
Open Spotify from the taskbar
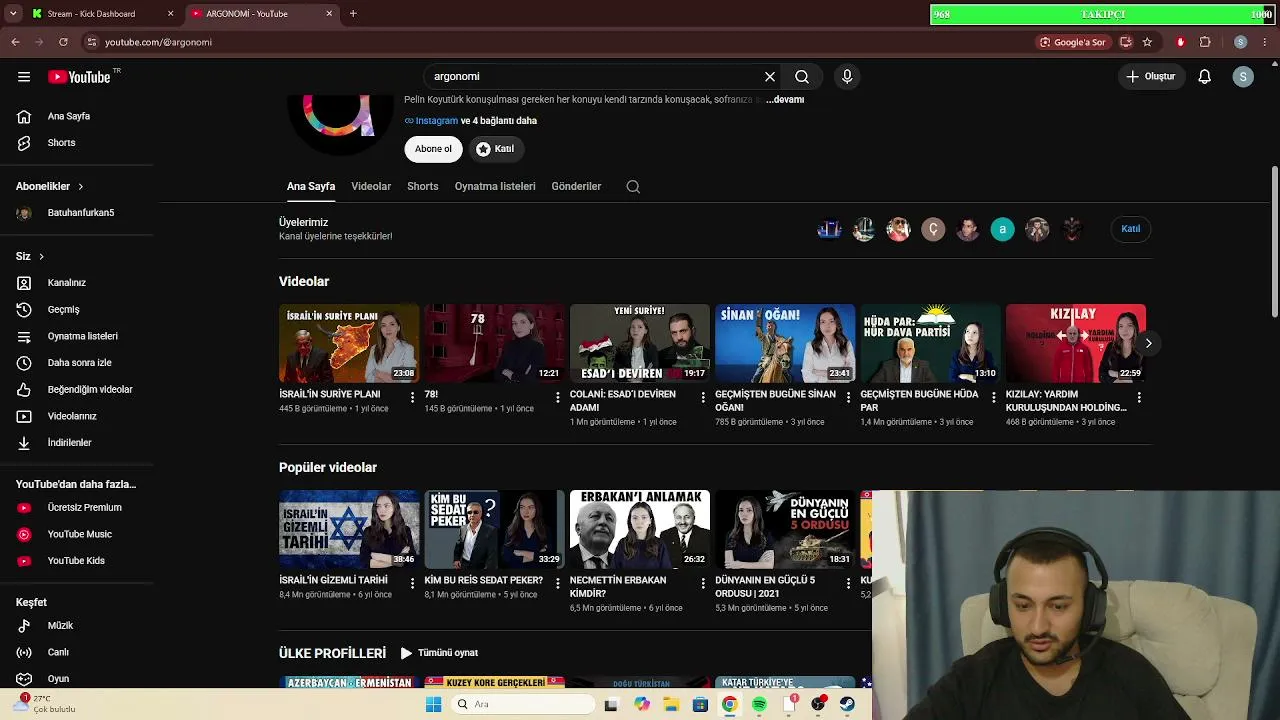click(759, 704)
